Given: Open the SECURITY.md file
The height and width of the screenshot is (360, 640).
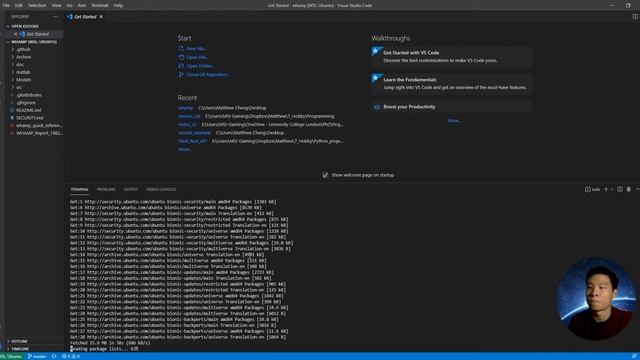Looking at the screenshot, I should [29, 118].
